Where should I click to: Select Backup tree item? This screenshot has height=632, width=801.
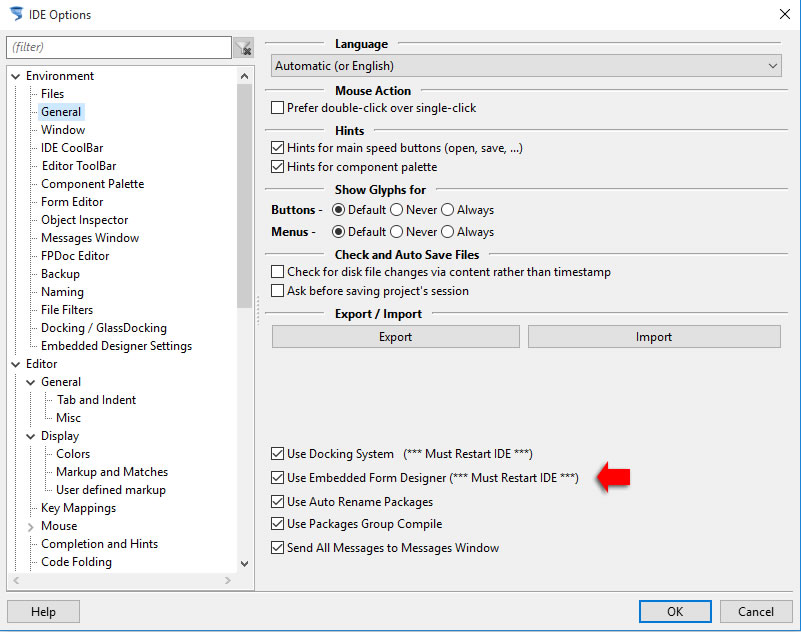(x=60, y=274)
